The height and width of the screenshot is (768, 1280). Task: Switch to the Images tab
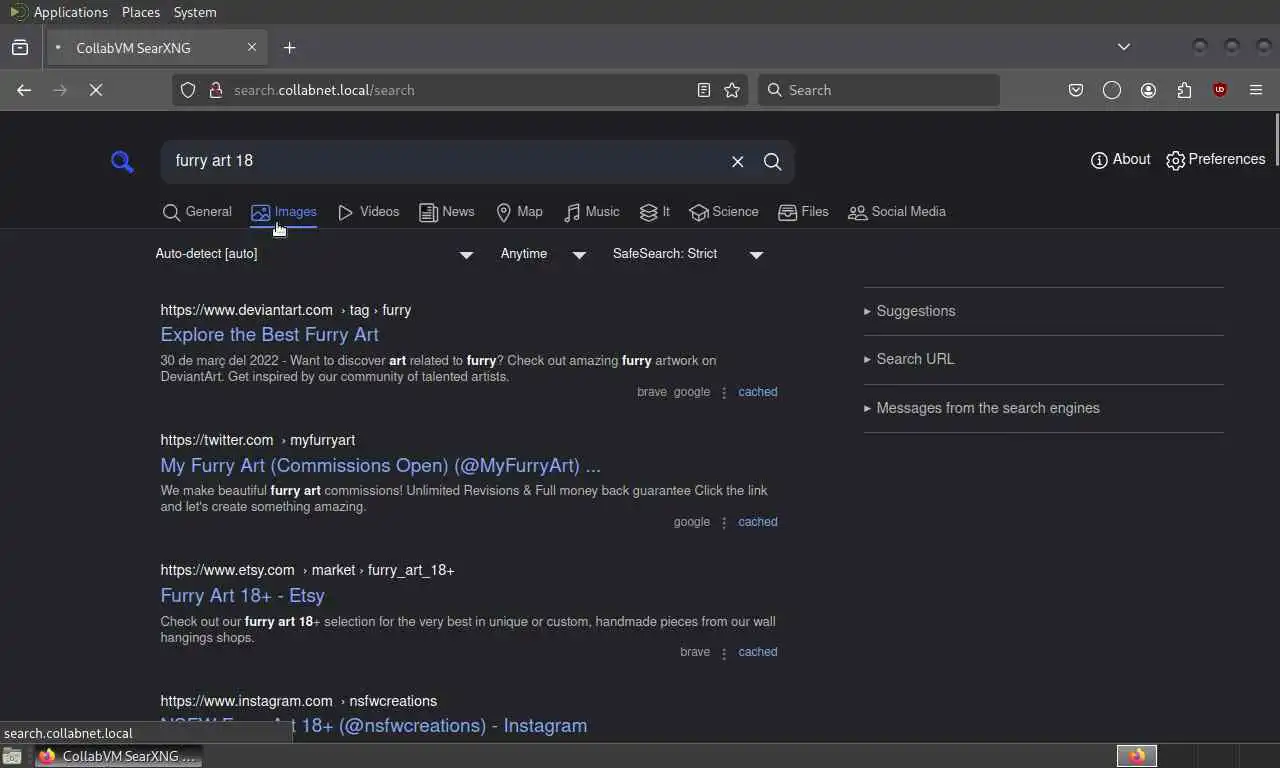[x=284, y=212]
